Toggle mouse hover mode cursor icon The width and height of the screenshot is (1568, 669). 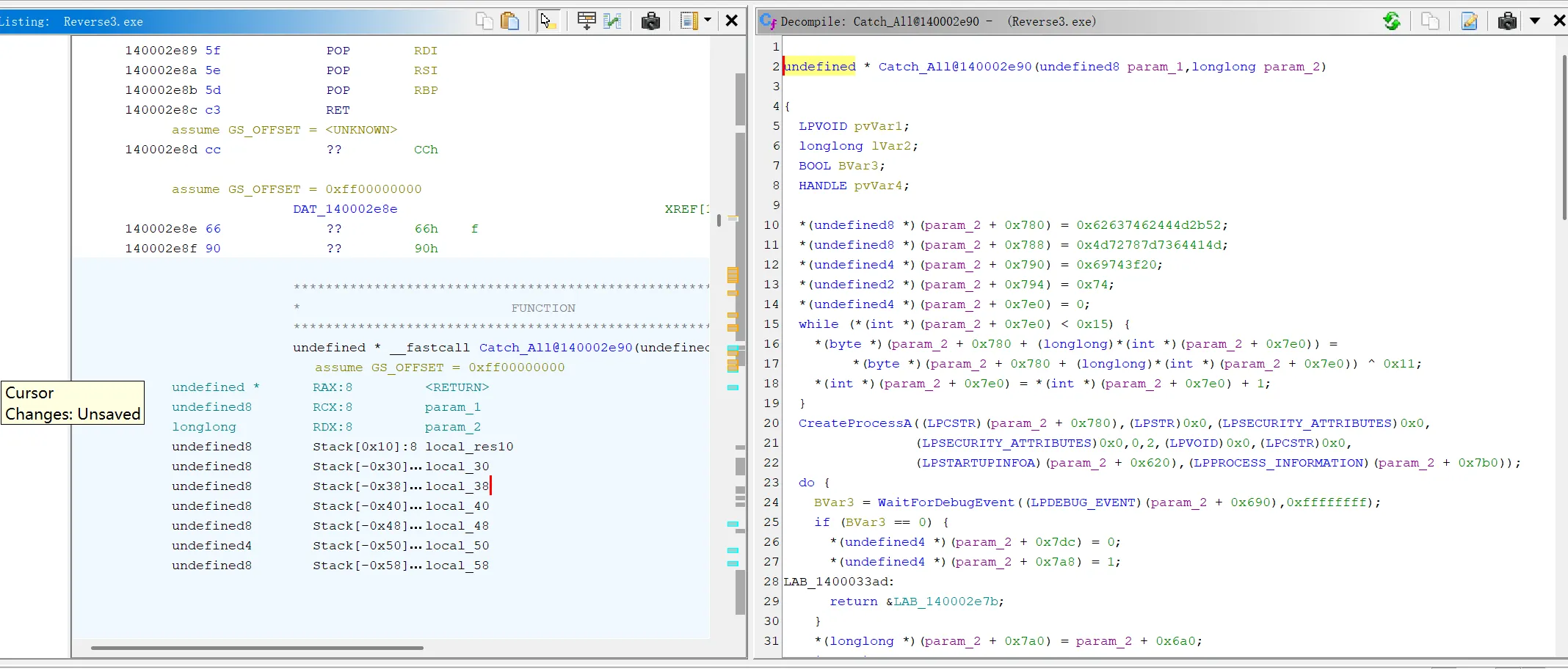[x=548, y=21]
